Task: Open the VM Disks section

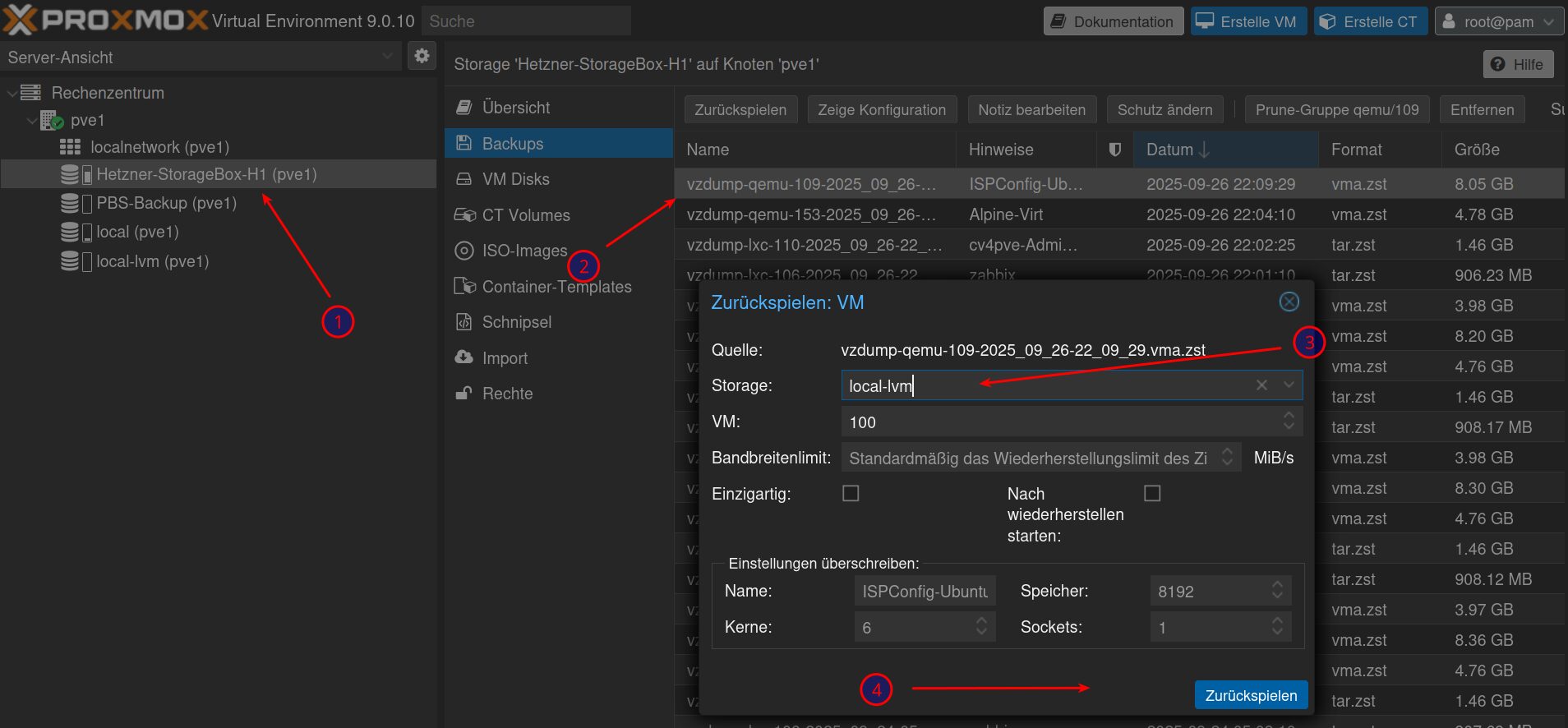Action: (515, 179)
